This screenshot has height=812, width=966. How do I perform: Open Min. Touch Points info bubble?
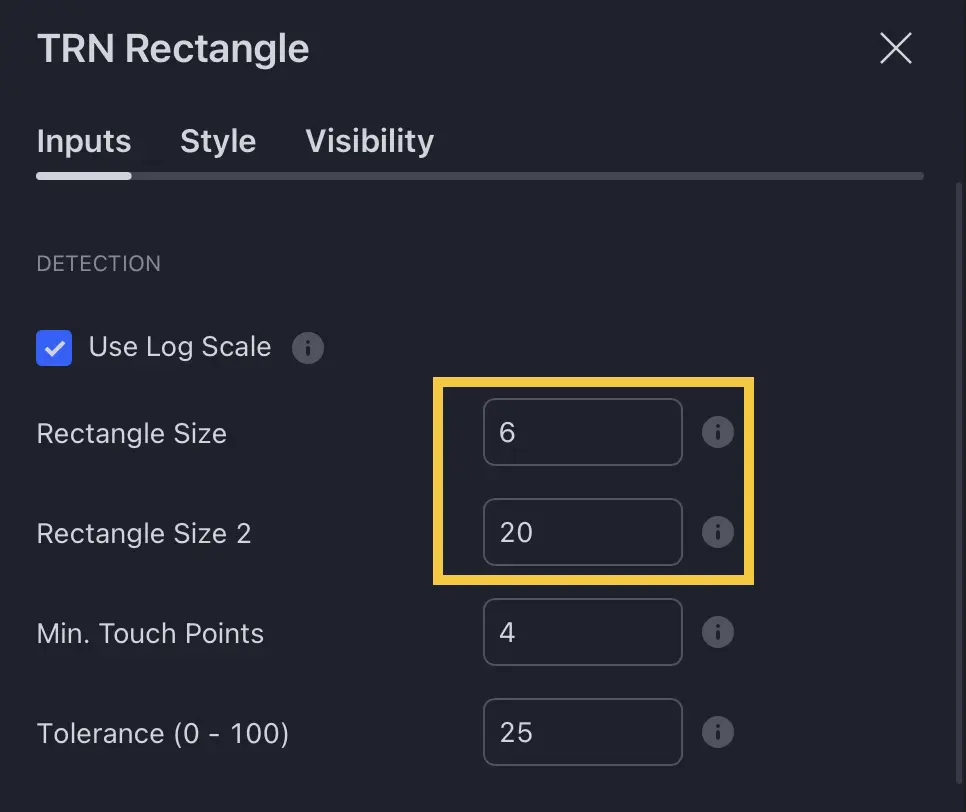click(718, 632)
